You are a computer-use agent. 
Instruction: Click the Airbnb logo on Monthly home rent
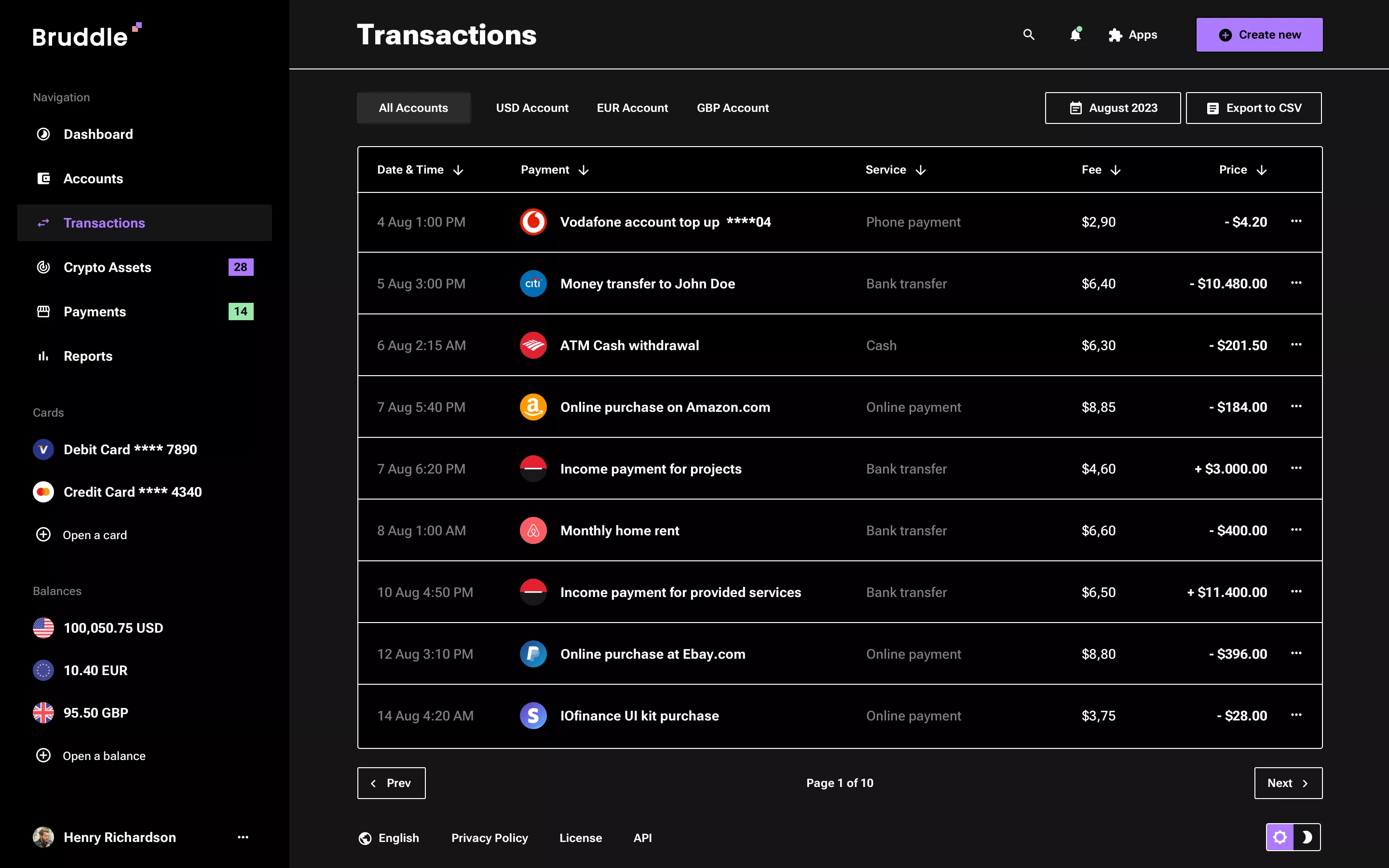pyautogui.click(x=532, y=530)
